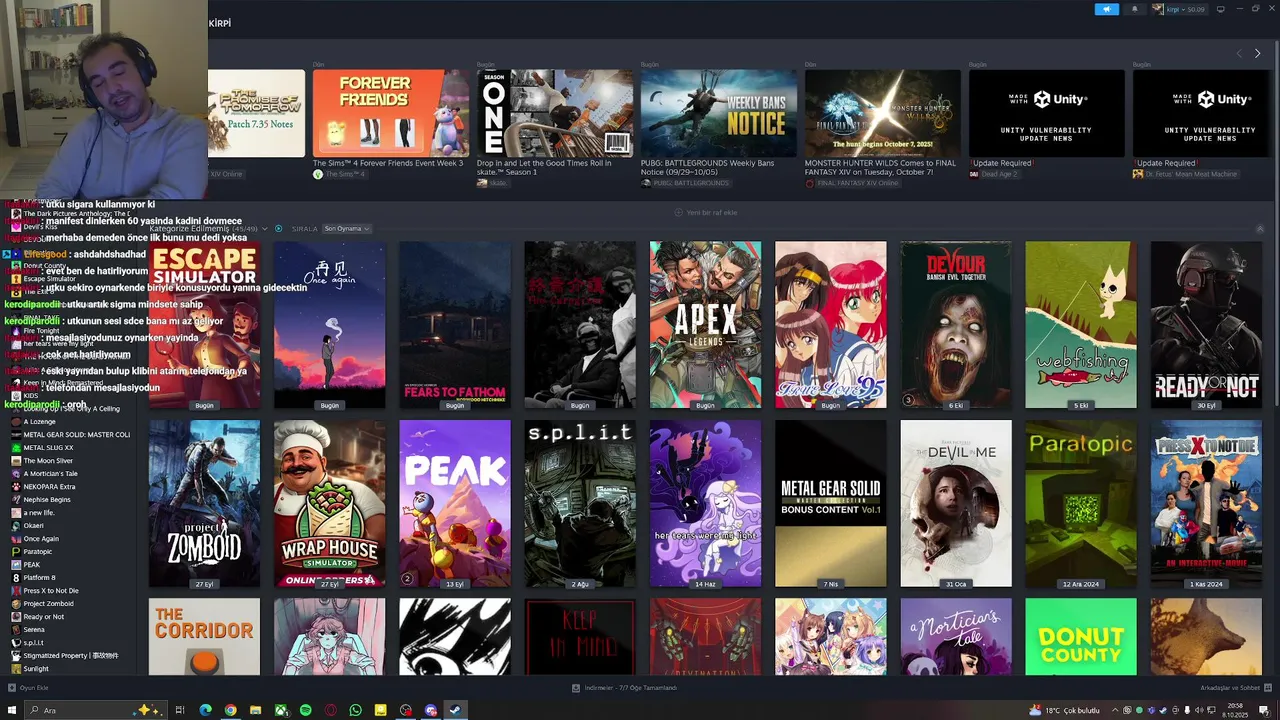The width and height of the screenshot is (1280, 720).
Task: Select Sunlight in sidebar list
Action: tap(36, 669)
